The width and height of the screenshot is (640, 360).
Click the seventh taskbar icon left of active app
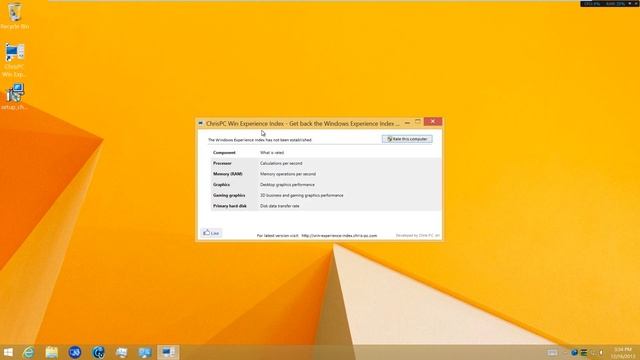[145, 352]
